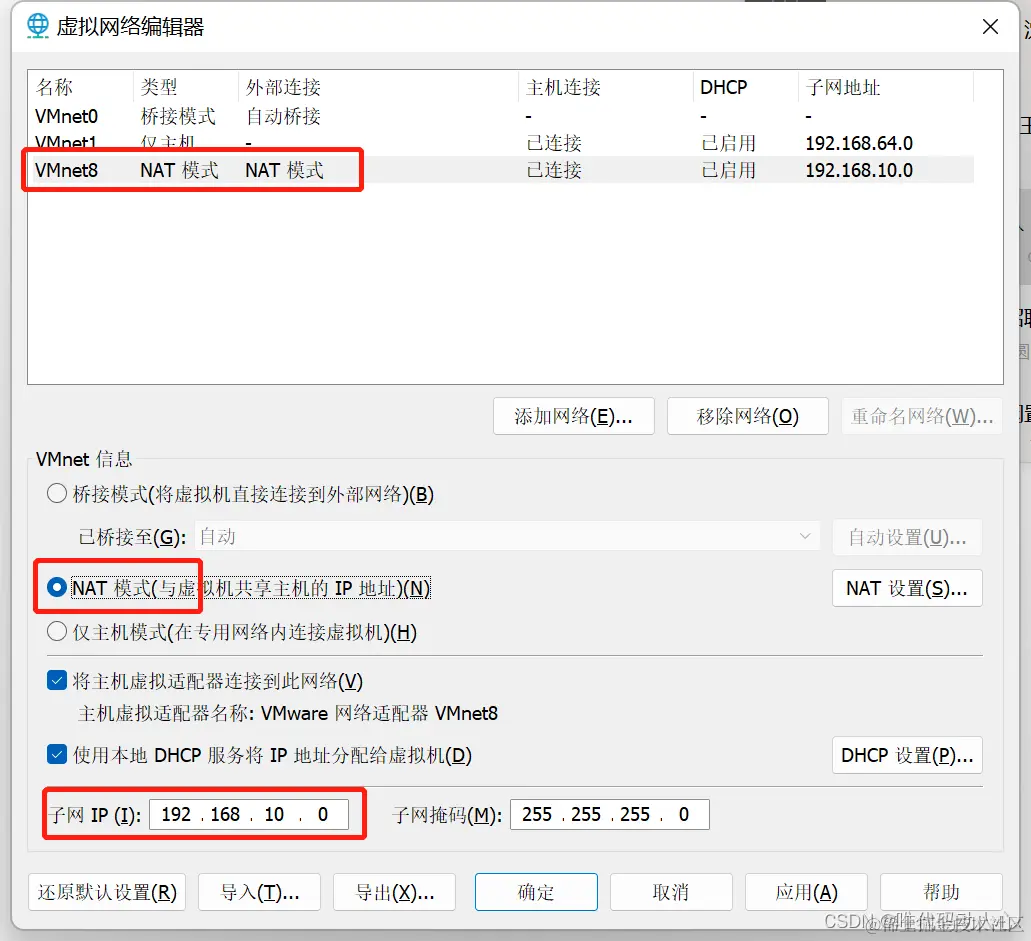Click the globe icon in the title bar
This screenshot has height=941, width=1031.
[37, 26]
